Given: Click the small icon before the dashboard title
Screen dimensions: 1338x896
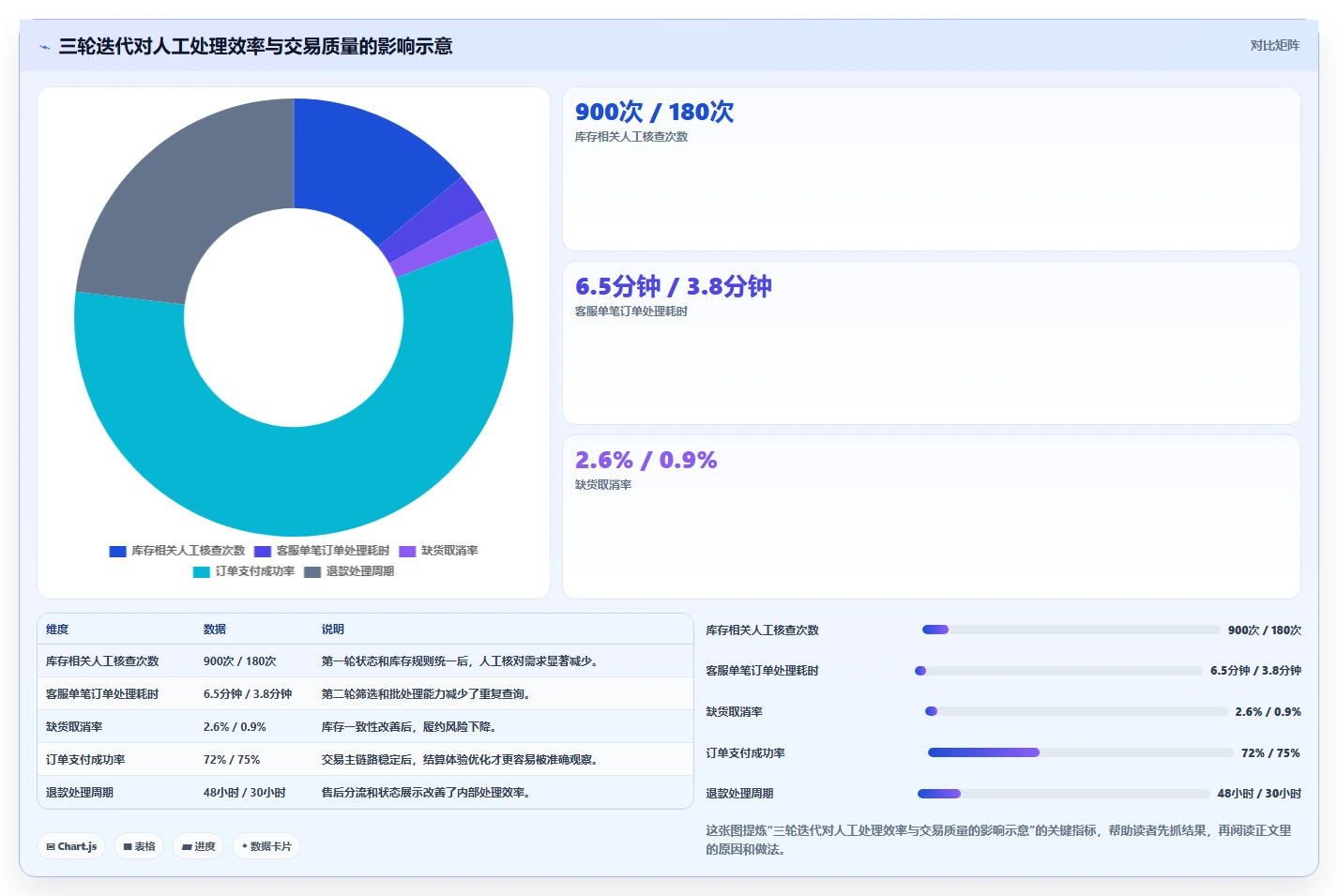Looking at the screenshot, I should pyautogui.click(x=44, y=47).
